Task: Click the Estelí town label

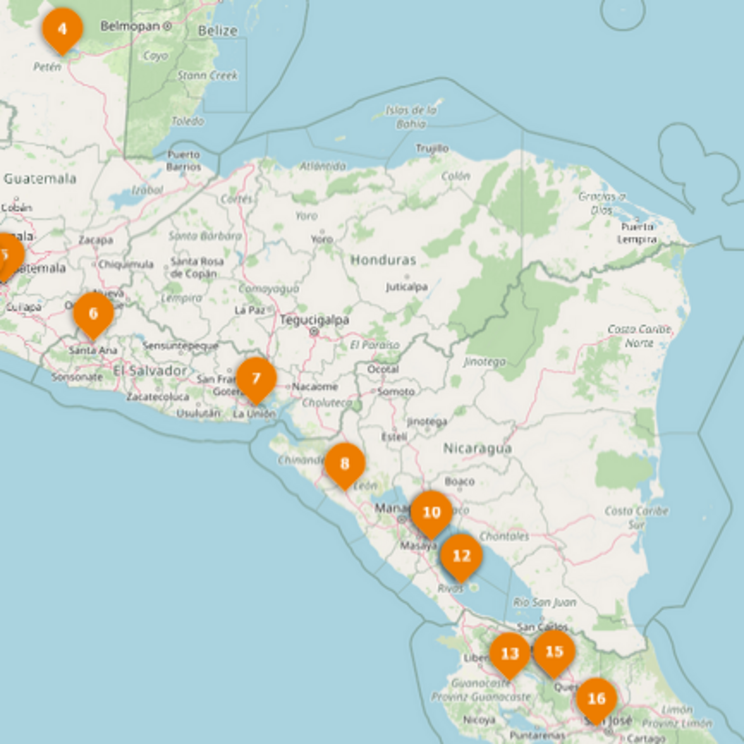Action: (x=394, y=437)
